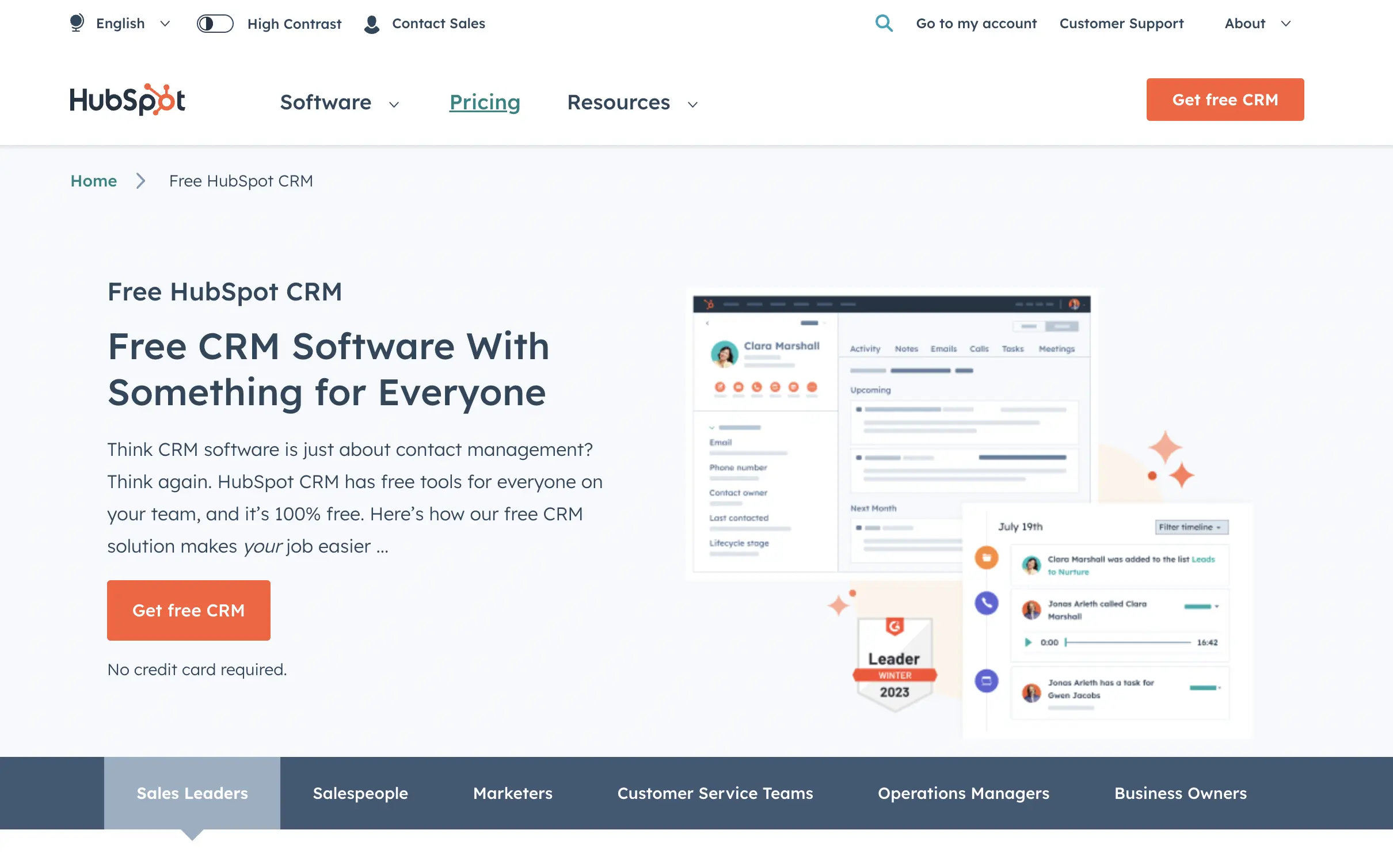Click the globe language icon

point(77,23)
